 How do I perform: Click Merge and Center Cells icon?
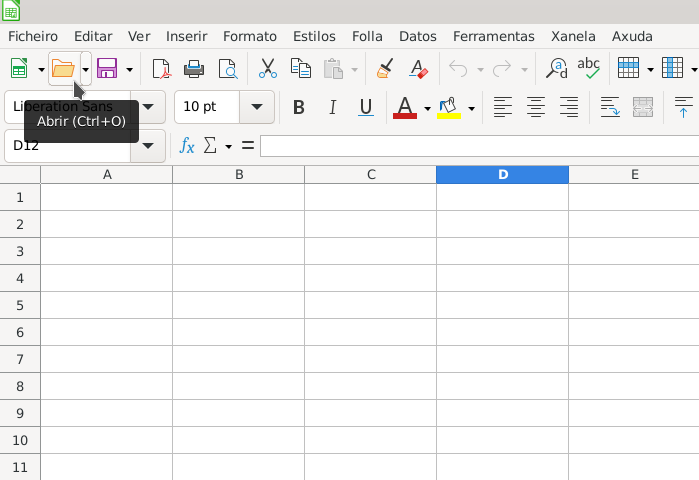coord(643,107)
